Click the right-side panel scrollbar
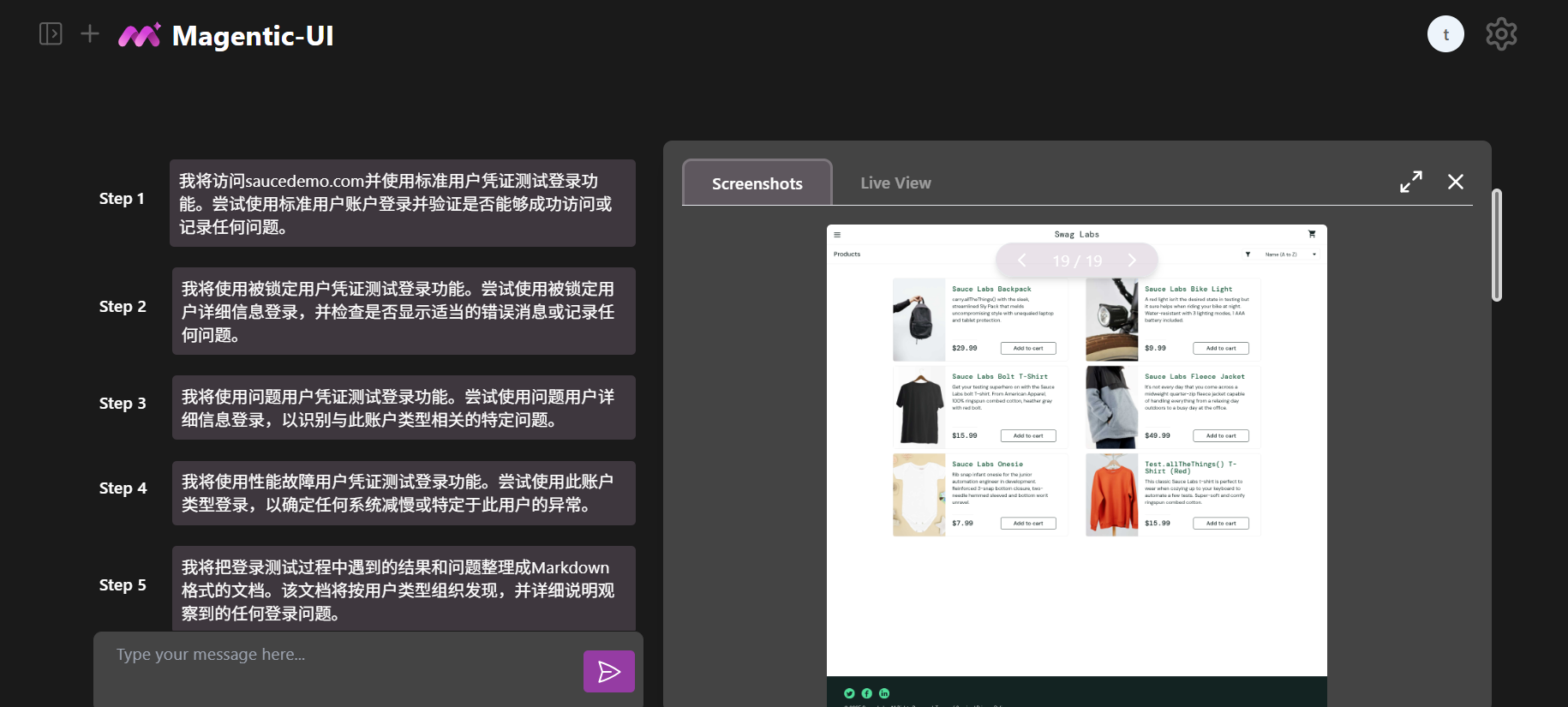This screenshot has width=1568, height=707. point(1497,245)
